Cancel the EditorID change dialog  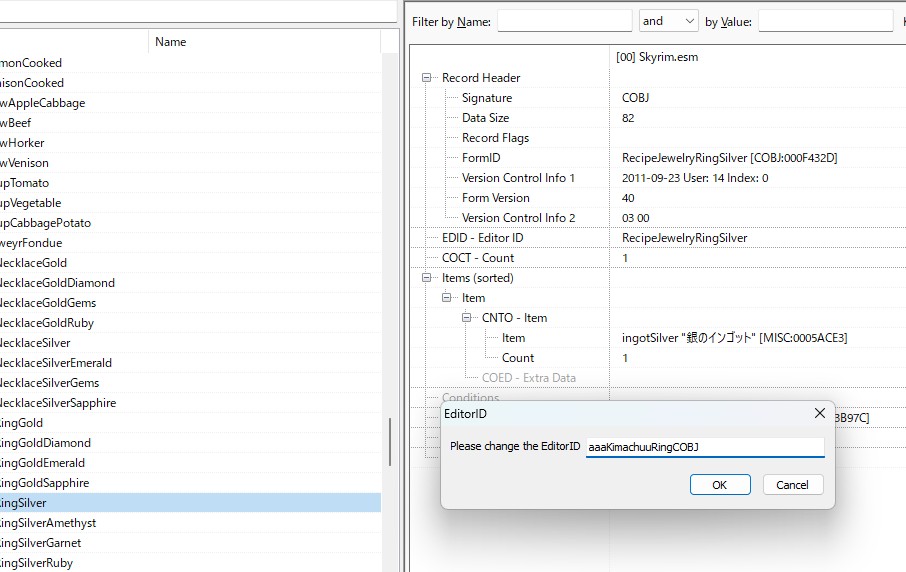click(x=792, y=484)
